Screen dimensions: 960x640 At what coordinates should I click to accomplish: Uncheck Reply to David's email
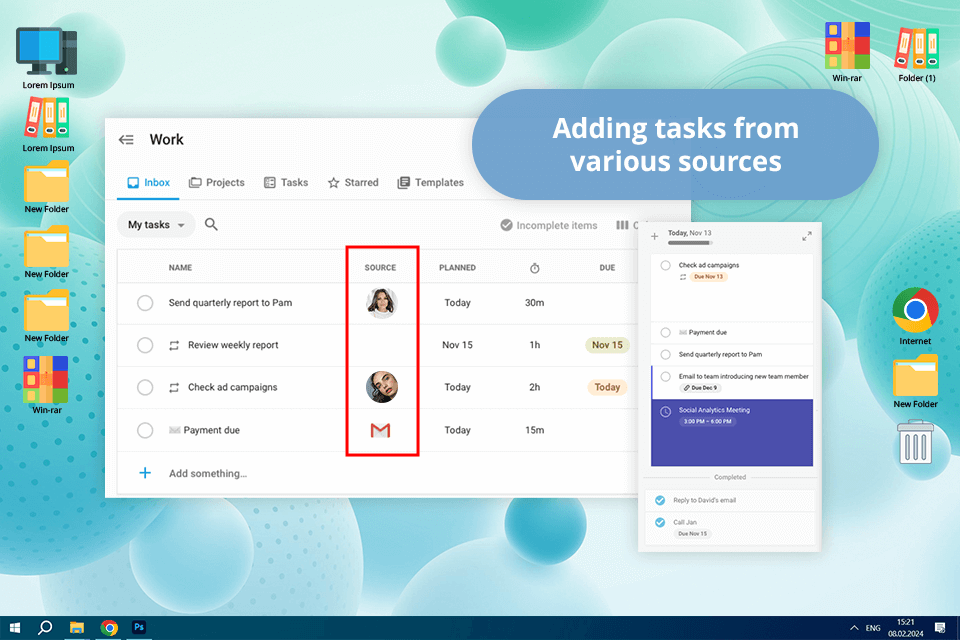[660, 500]
